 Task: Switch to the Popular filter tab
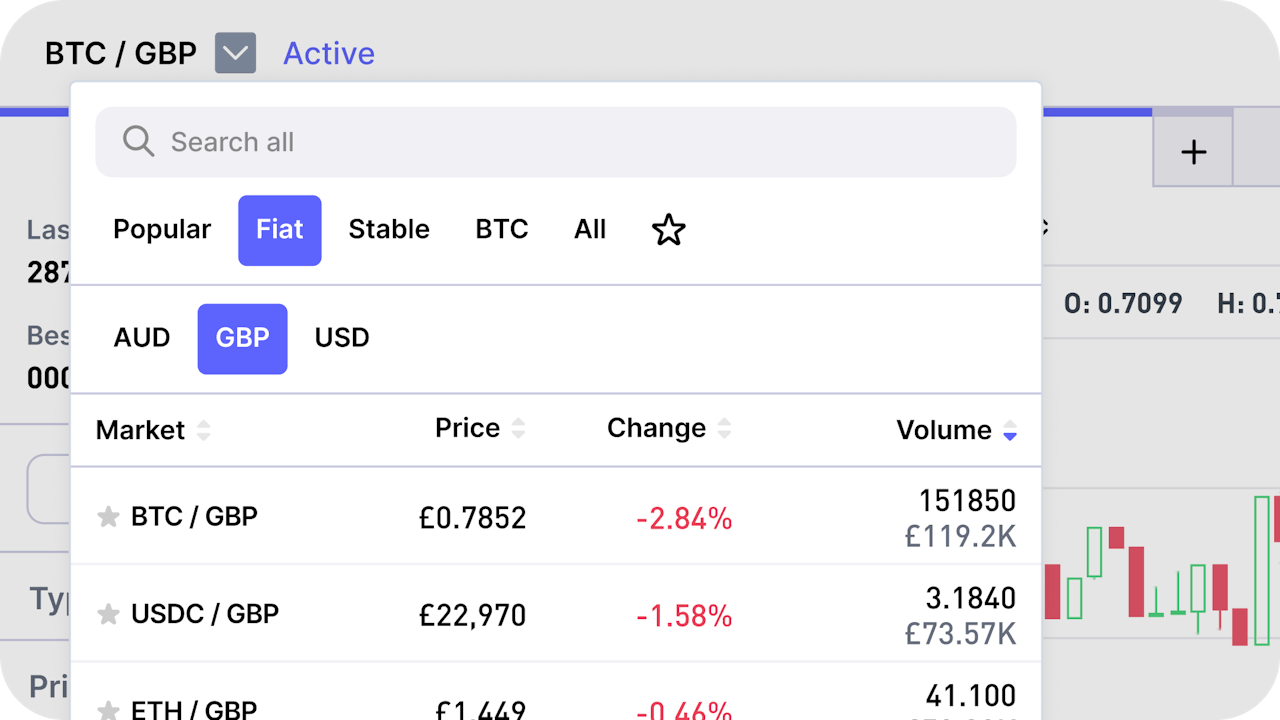pos(162,230)
